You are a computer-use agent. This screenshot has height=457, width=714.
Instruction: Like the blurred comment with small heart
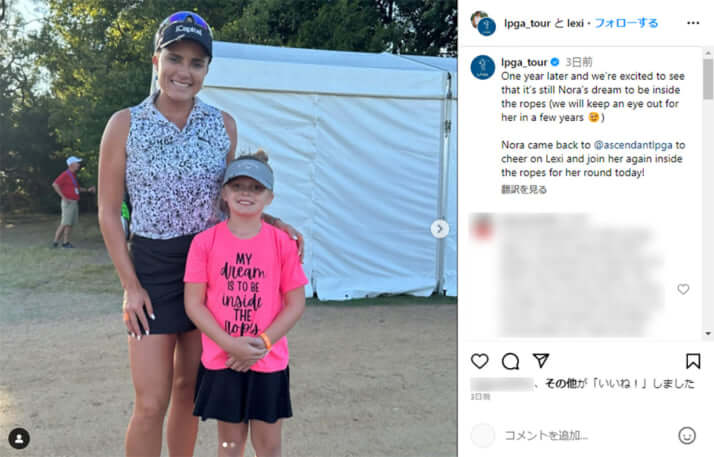point(683,289)
